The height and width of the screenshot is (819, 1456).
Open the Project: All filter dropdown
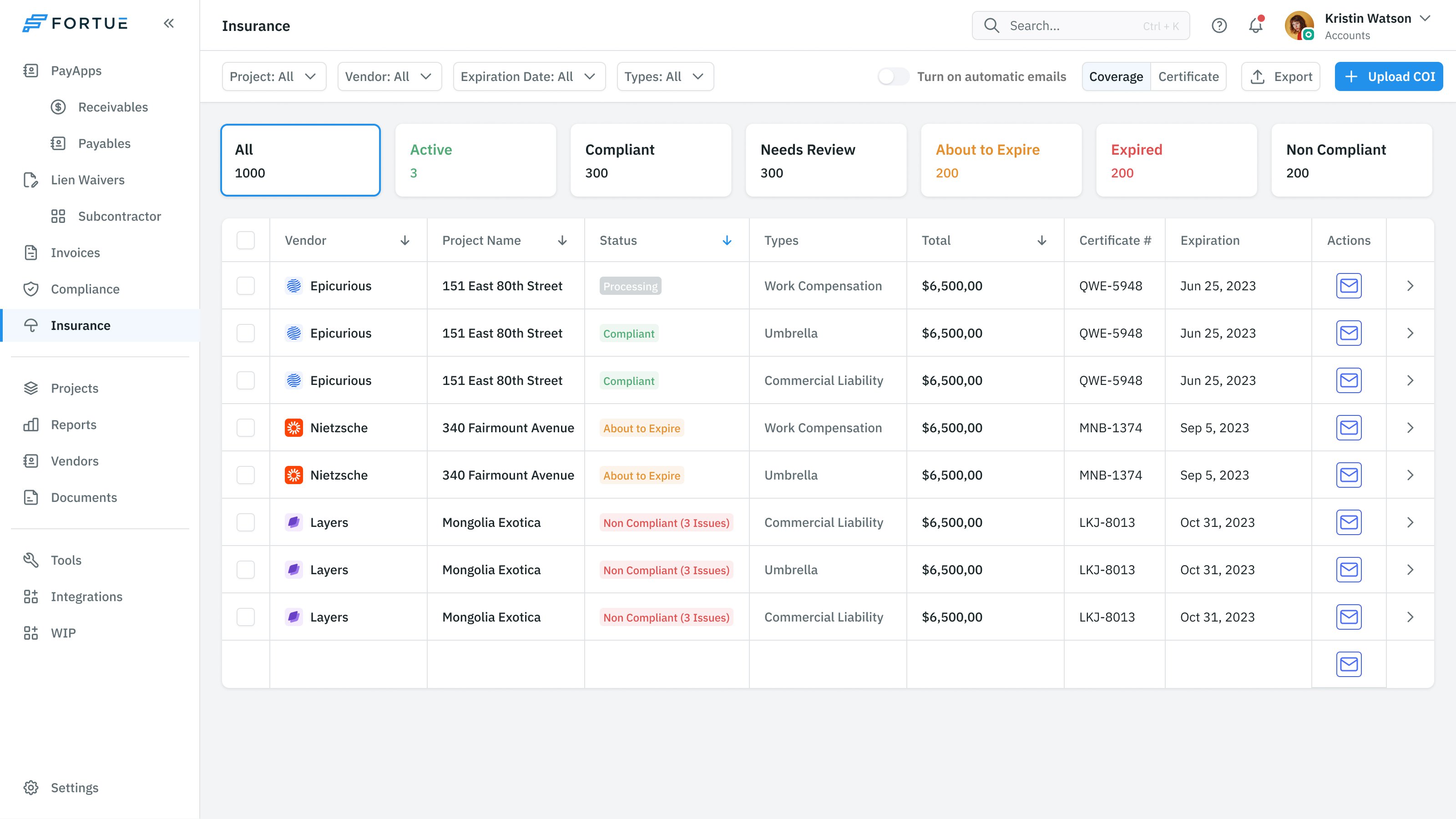(274, 76)
